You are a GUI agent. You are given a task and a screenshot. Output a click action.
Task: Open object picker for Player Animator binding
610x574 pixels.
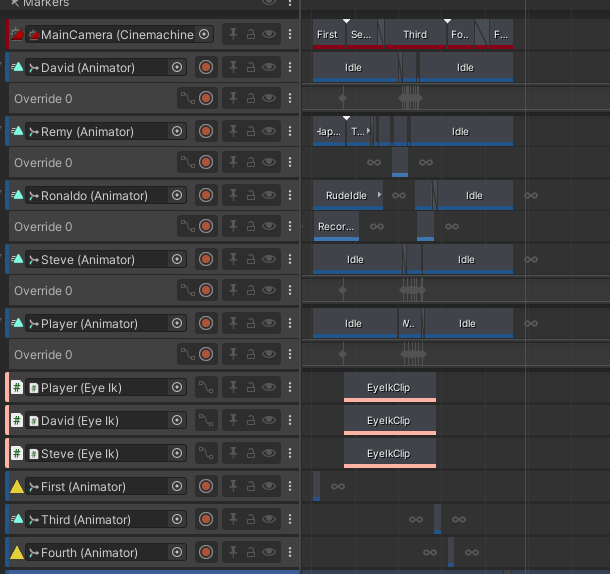(x=177, y=323)
